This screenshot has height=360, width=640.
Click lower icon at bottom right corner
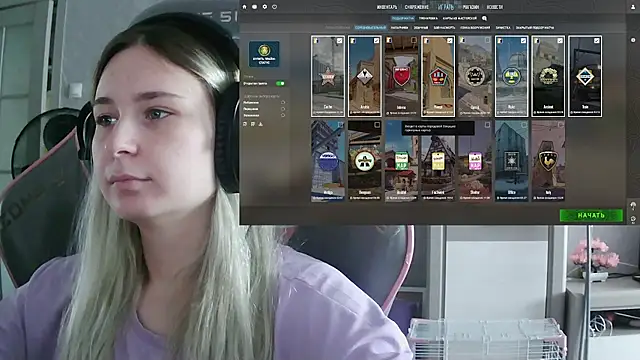tap(633, 219)
